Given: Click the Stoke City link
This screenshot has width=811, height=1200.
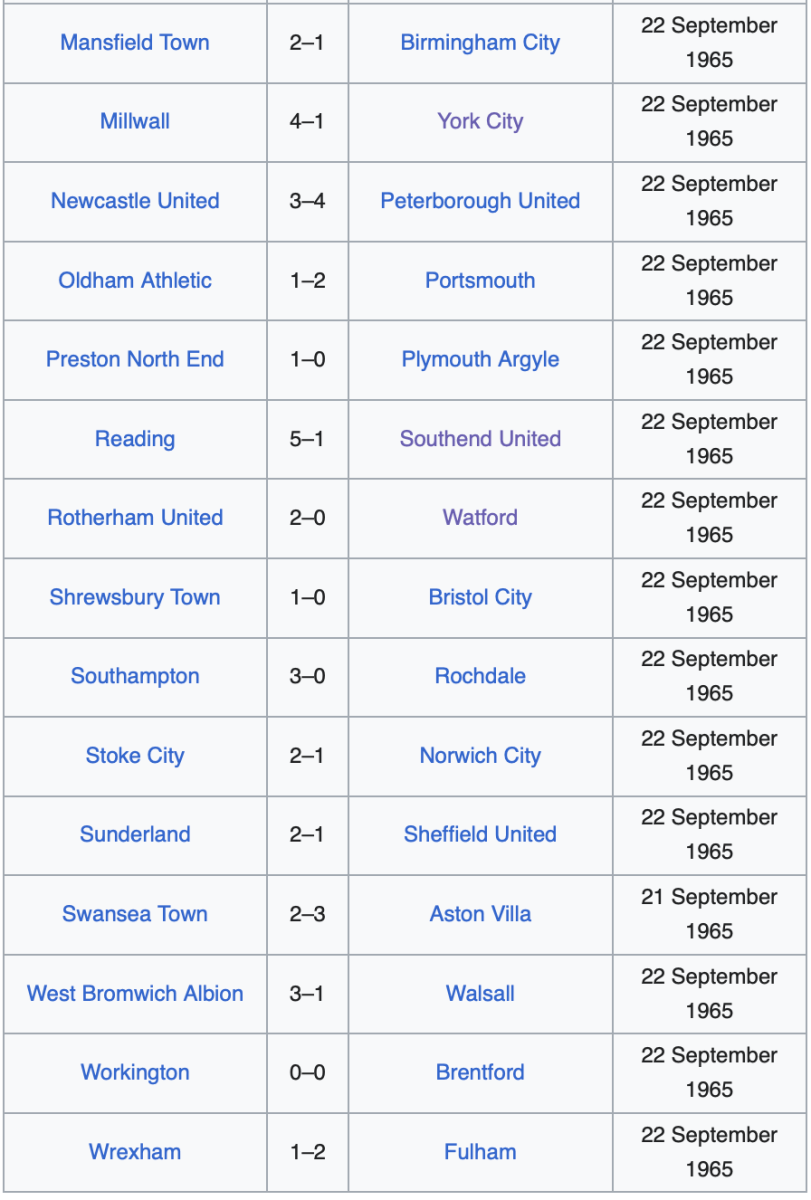Looking at the screenshot, I should point(135,756).
